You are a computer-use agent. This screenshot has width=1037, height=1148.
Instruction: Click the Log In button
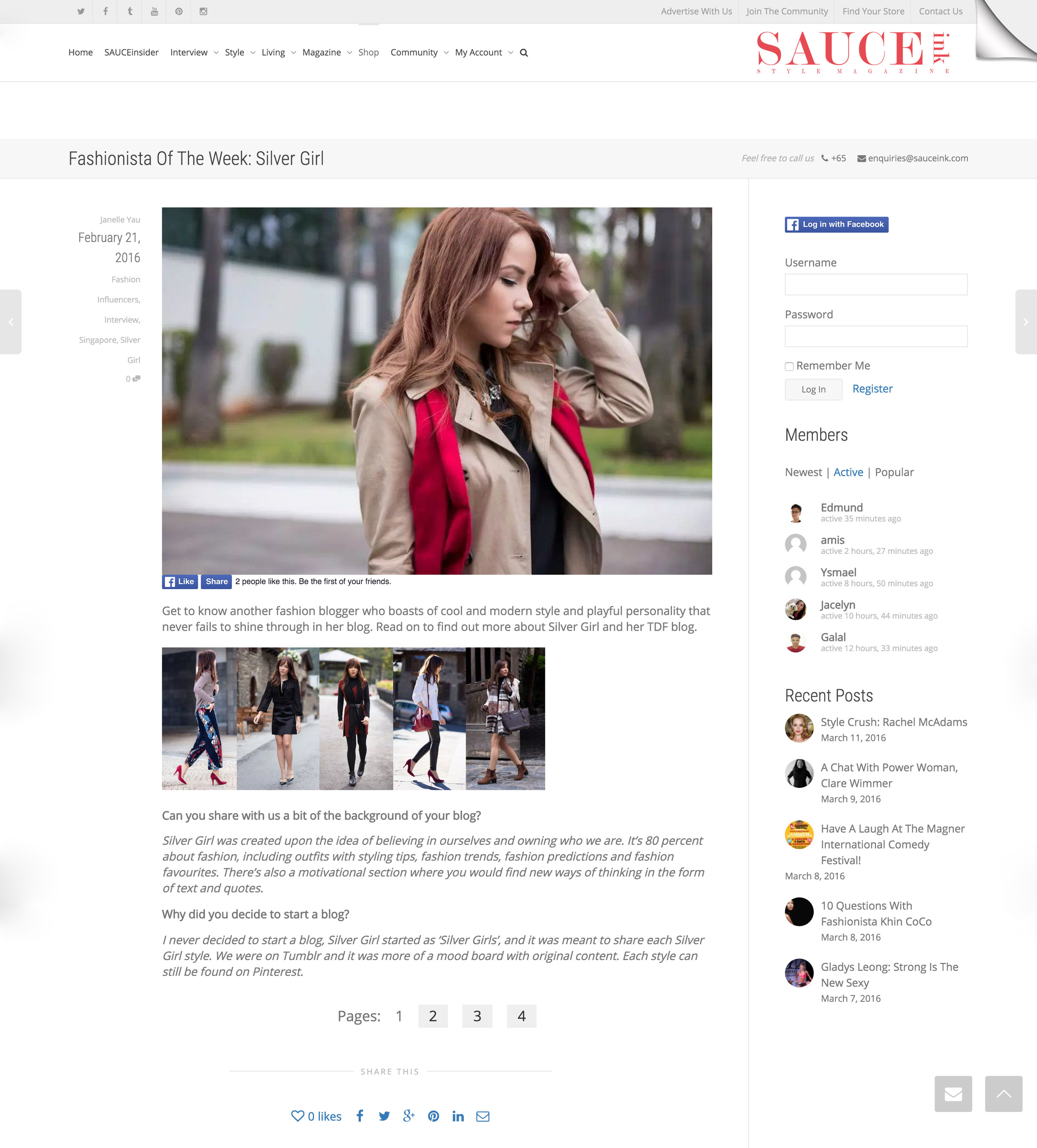pyautogui.click(x=813, y=390)
